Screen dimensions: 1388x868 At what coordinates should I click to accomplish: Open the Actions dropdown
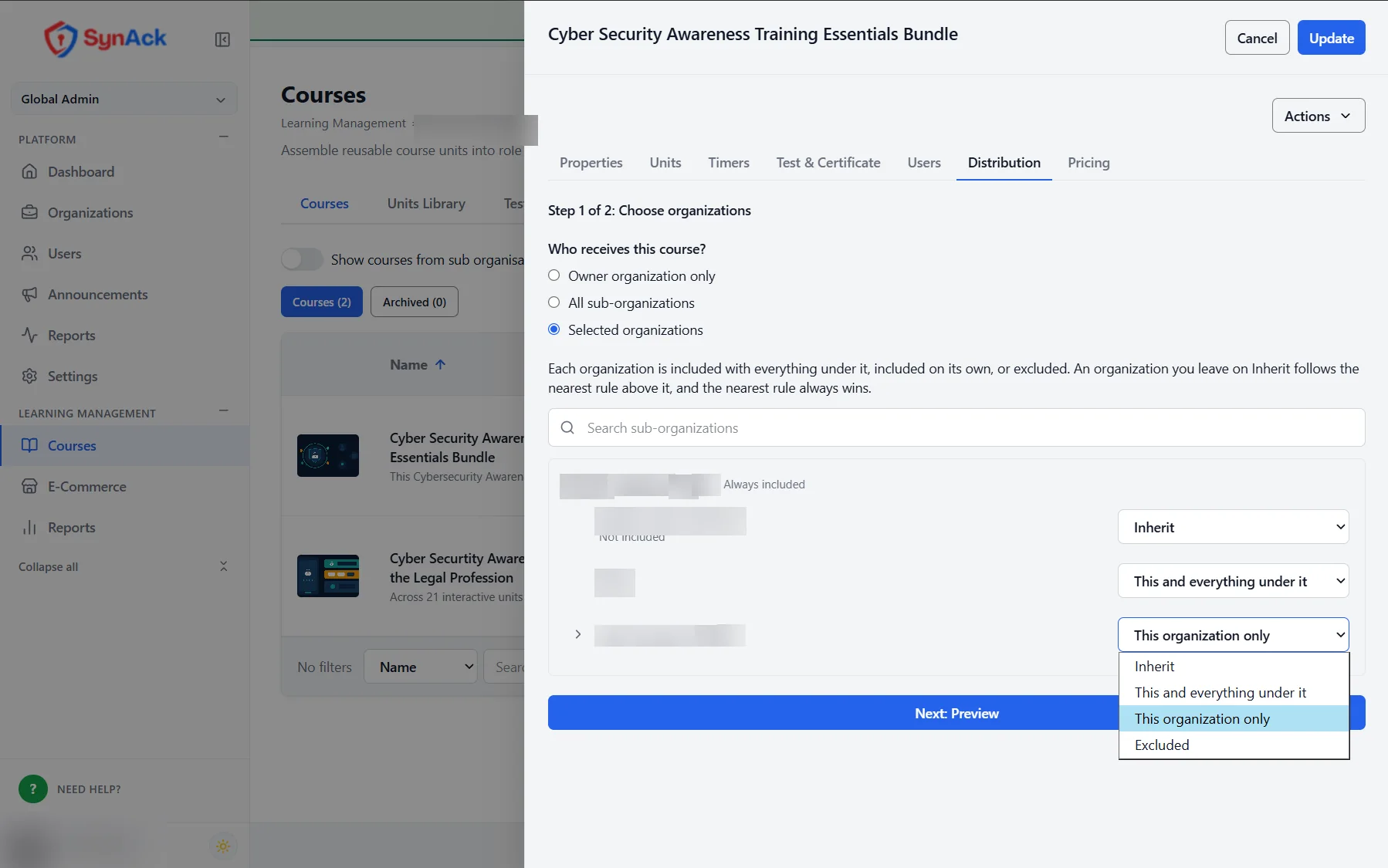tap(1319, 116)
